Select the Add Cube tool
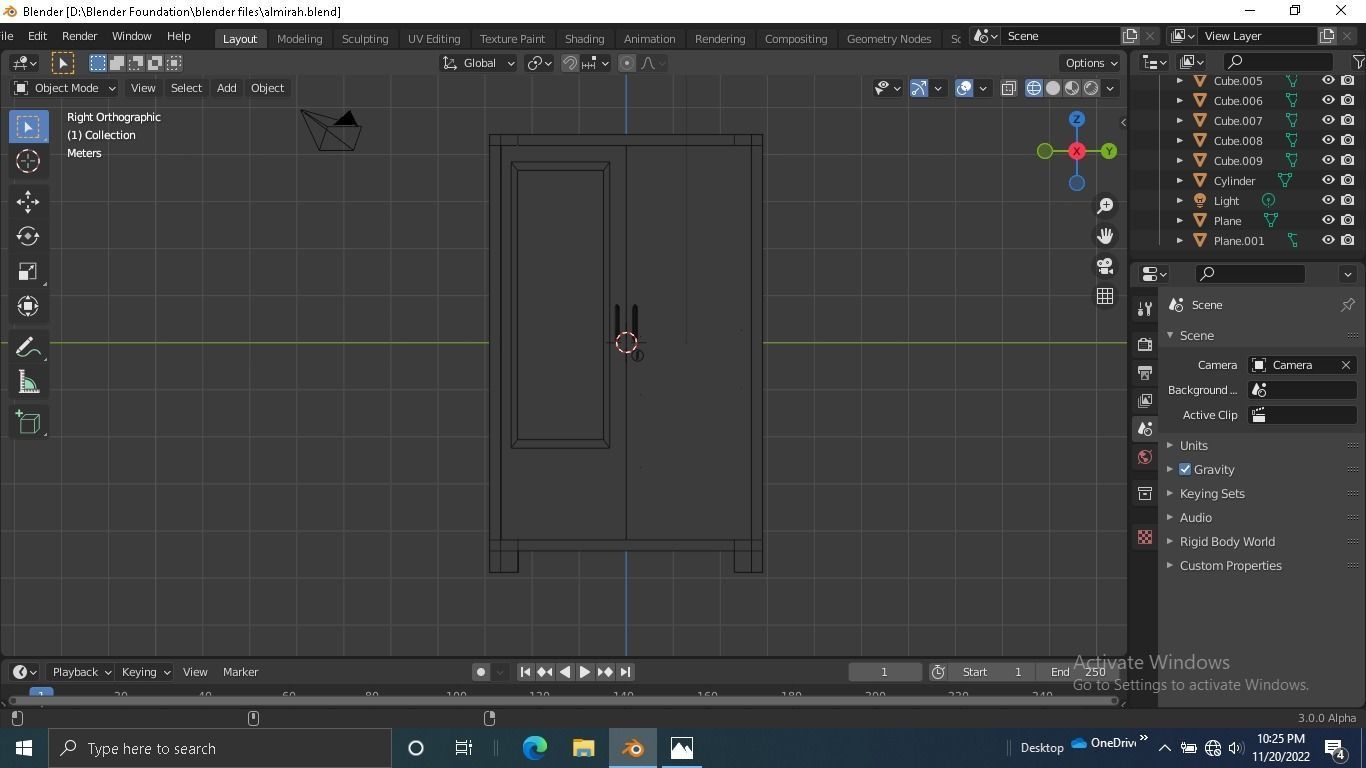1366x768 pixels. click(28, 422)
